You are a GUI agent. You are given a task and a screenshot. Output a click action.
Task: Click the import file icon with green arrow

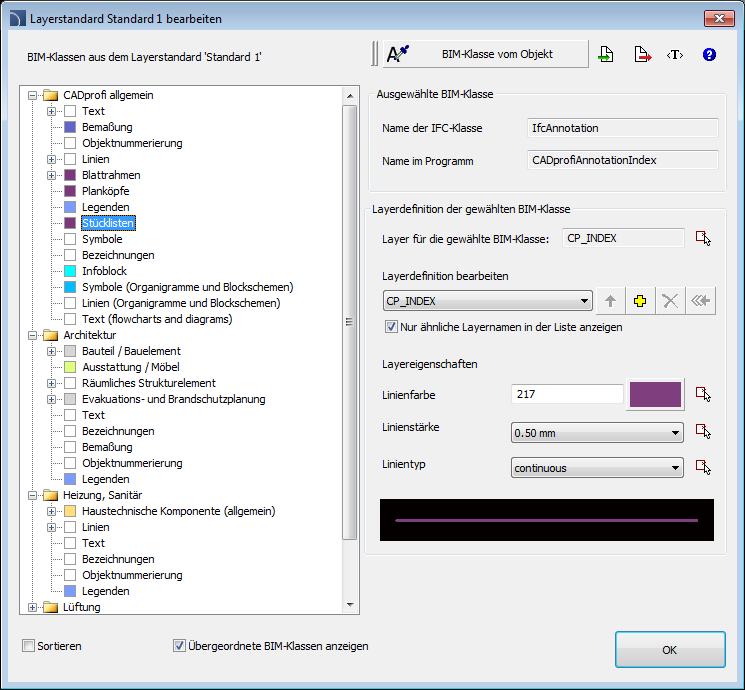pos(606,55)
